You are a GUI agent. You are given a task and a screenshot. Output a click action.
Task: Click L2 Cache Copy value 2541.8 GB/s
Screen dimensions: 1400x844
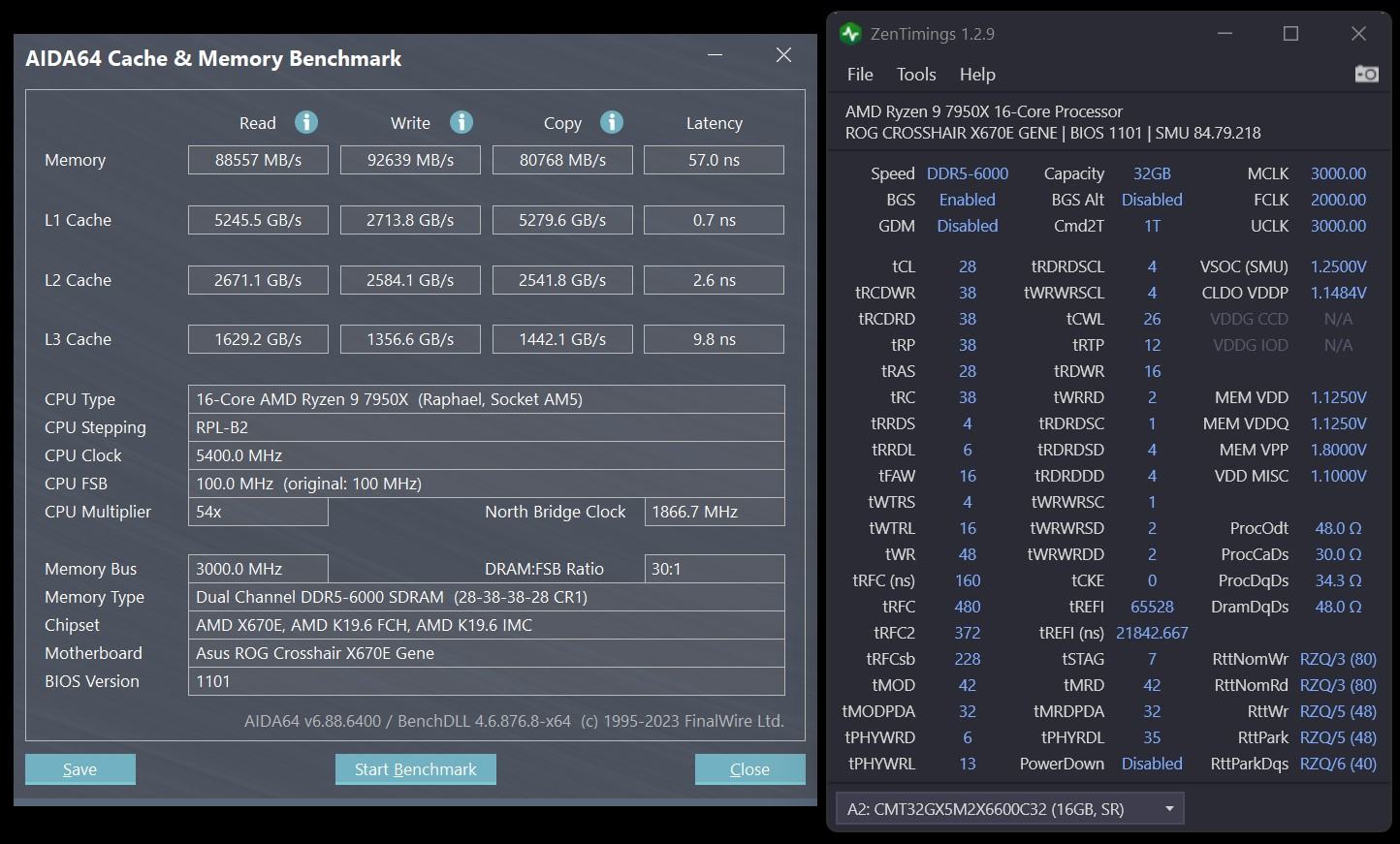pyautogui.click(x=562, y=280)
